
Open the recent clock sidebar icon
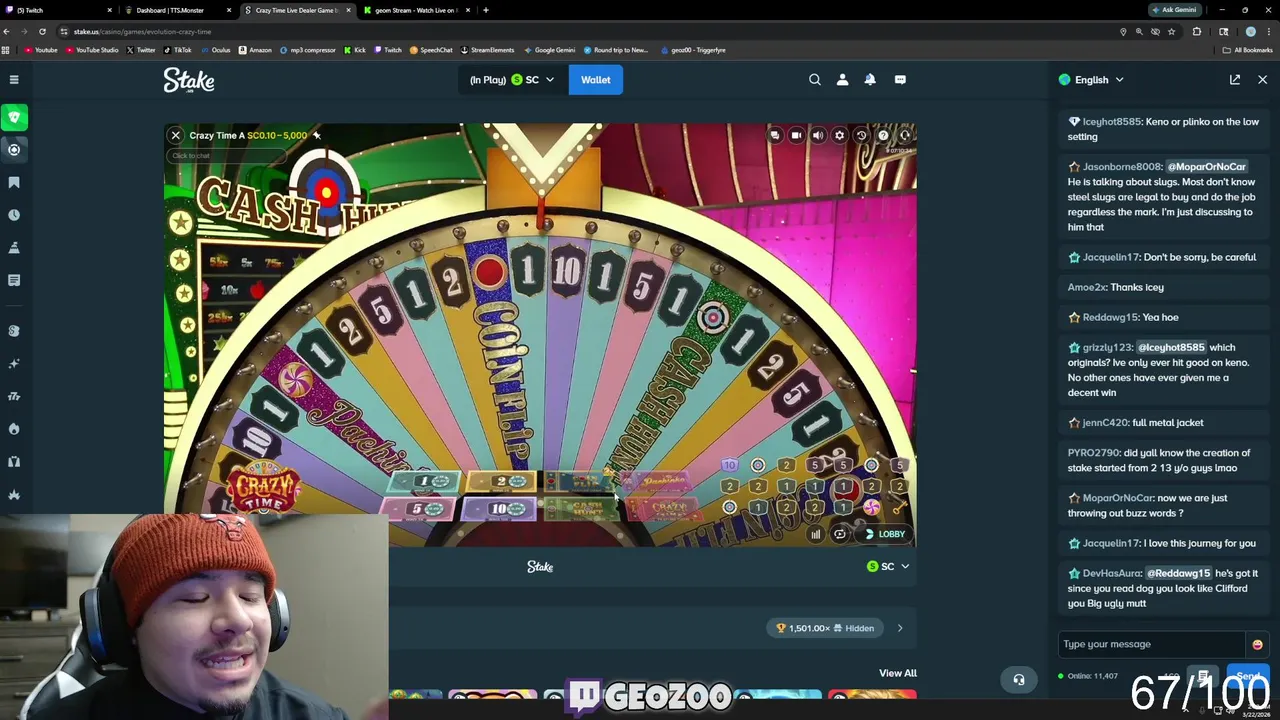click(14, 215)
